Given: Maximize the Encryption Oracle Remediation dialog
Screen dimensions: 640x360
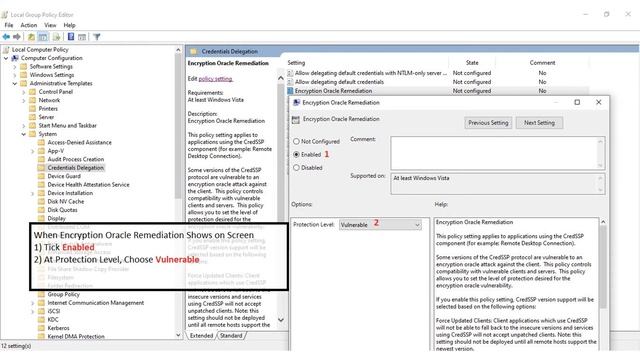Looking at the screenshot, I should (577, 102).
